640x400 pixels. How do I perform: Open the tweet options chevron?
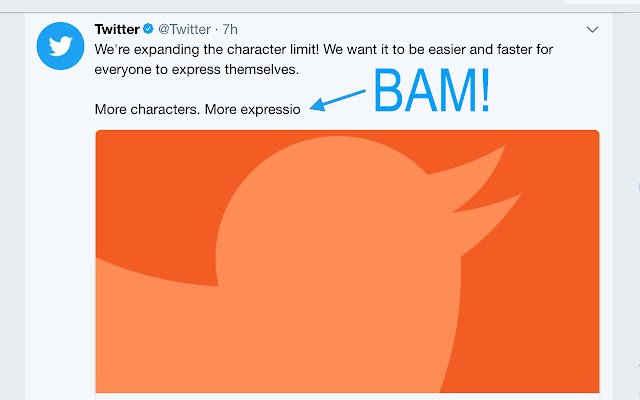click(x=592, y=29)
